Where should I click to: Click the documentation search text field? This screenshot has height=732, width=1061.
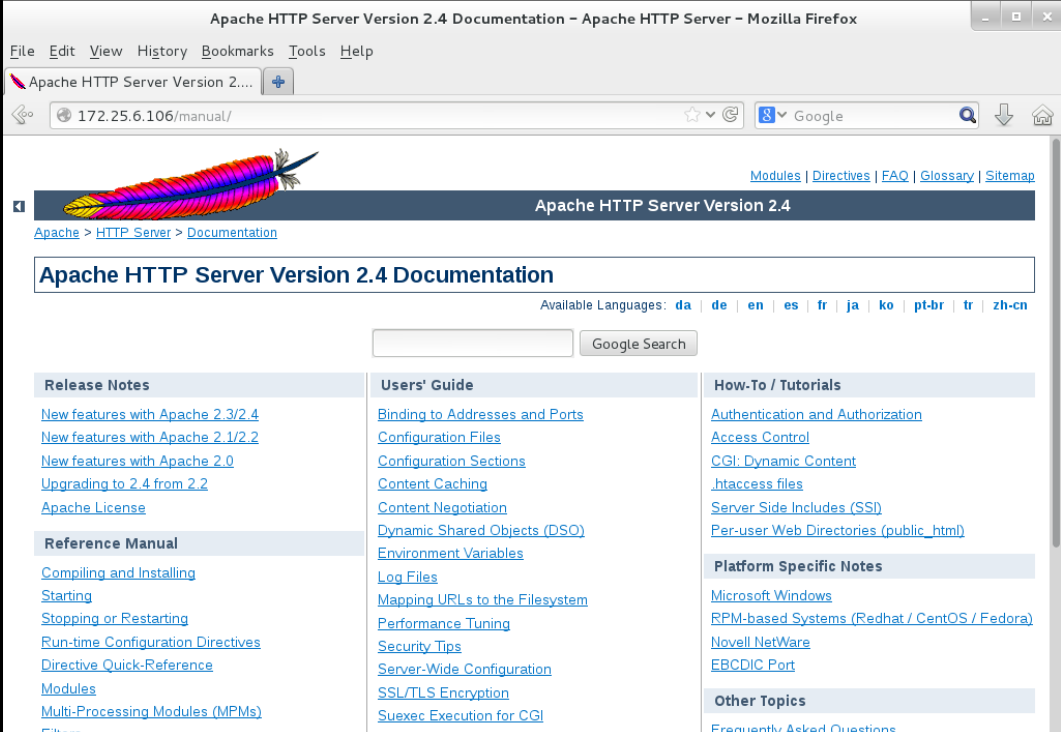472,343
